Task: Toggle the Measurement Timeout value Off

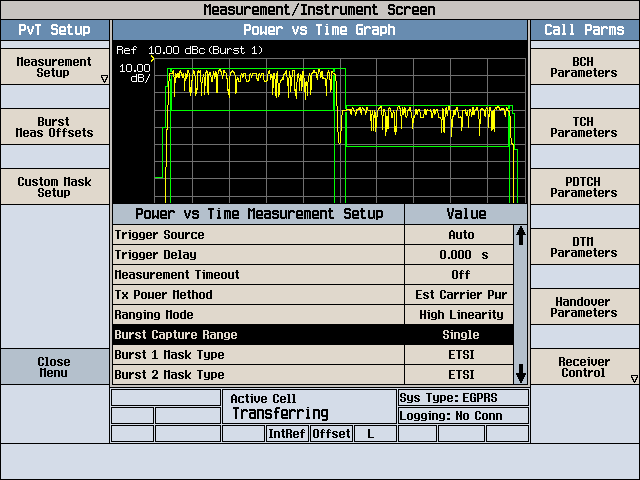Action: pyautogui.click(x=459, y=275)
